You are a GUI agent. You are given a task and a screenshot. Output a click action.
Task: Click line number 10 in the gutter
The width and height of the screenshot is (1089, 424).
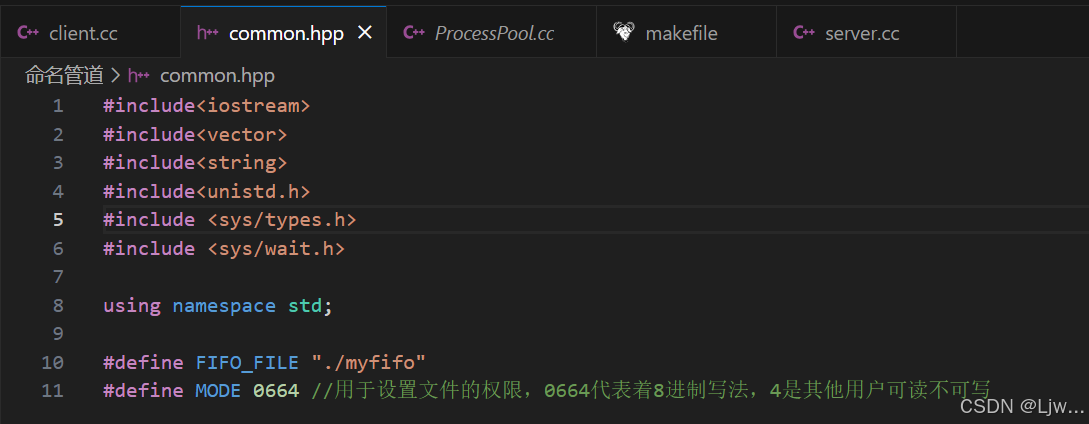click(x=52, y=362)
